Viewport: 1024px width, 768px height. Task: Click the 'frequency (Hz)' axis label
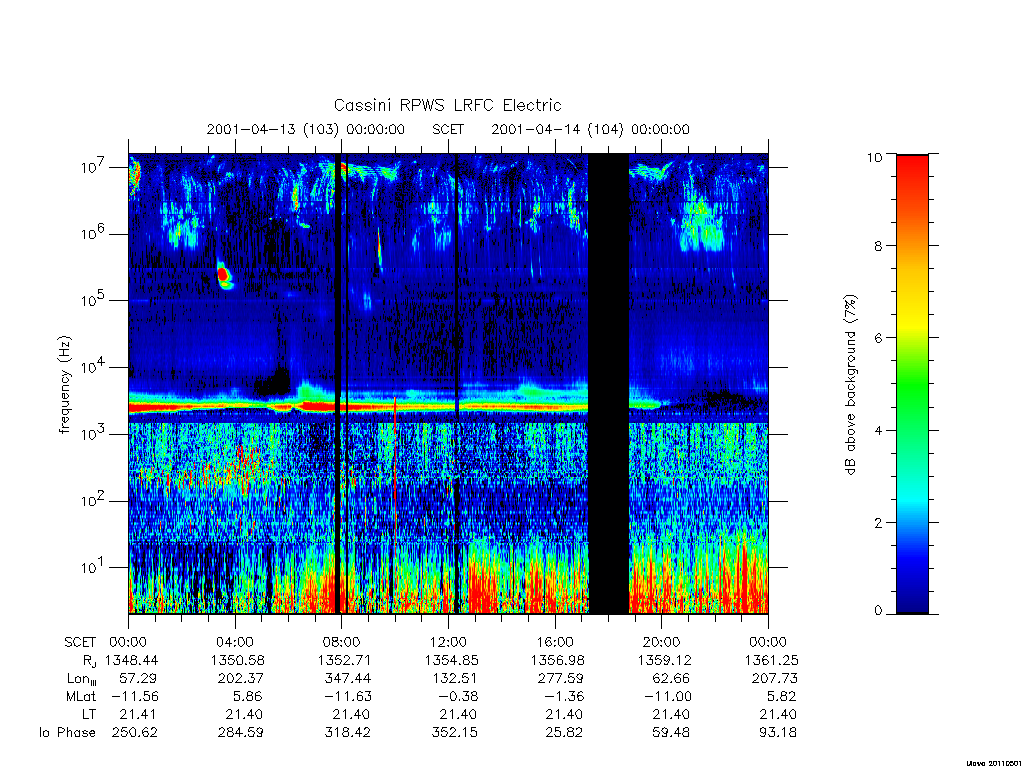(x=64, y=384)
